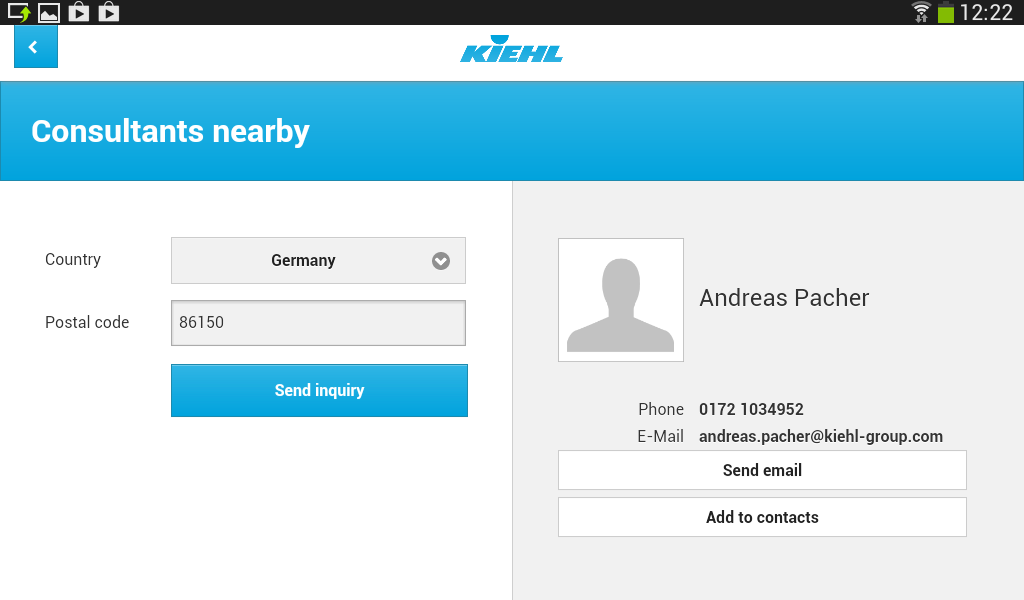1024x600 pixels.
Task: Tap the first Play Store notification icon
Action: (79, 12)
